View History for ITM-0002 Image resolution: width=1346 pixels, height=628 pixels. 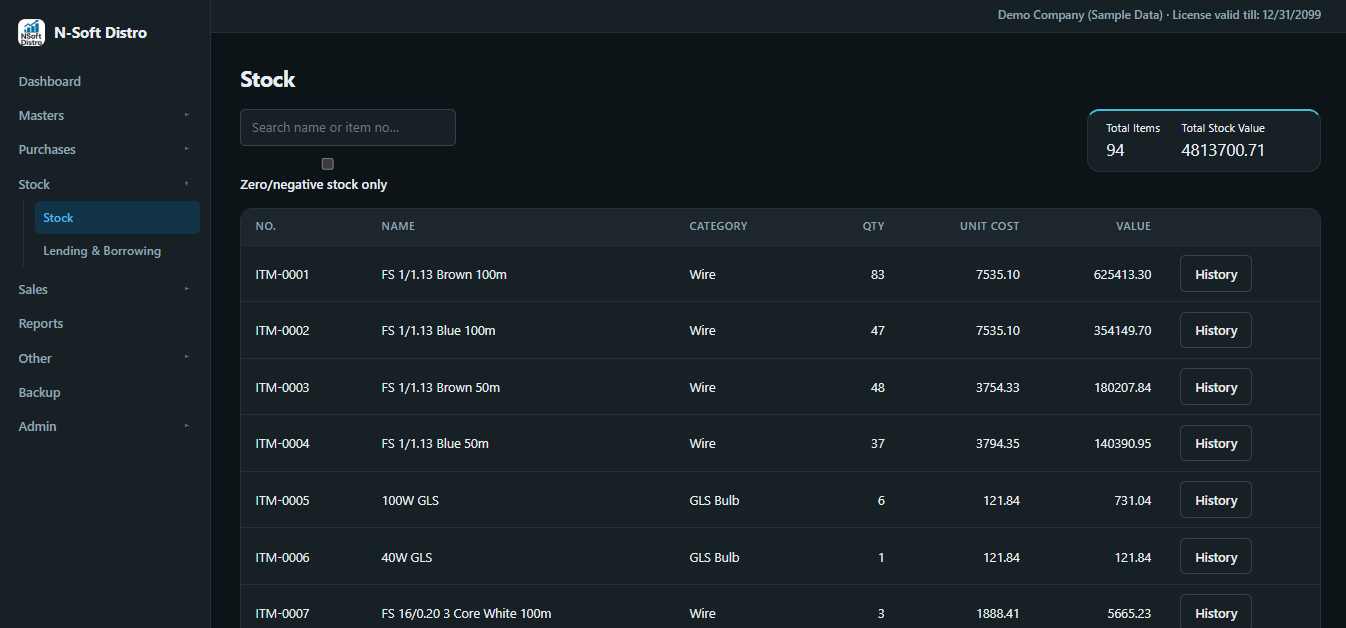coord(1216,330)
